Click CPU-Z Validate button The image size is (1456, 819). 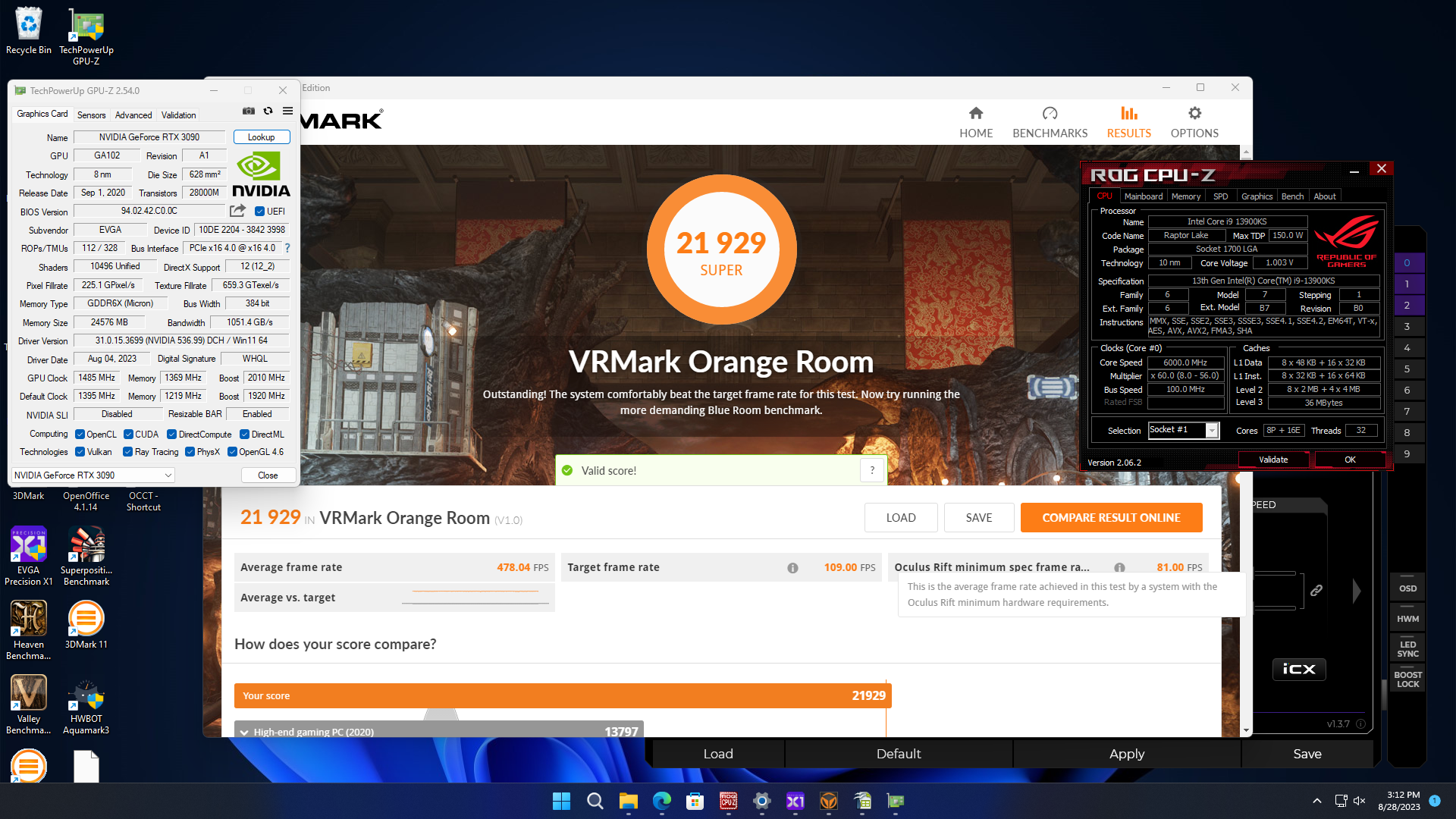click(x=1273, y=460)
